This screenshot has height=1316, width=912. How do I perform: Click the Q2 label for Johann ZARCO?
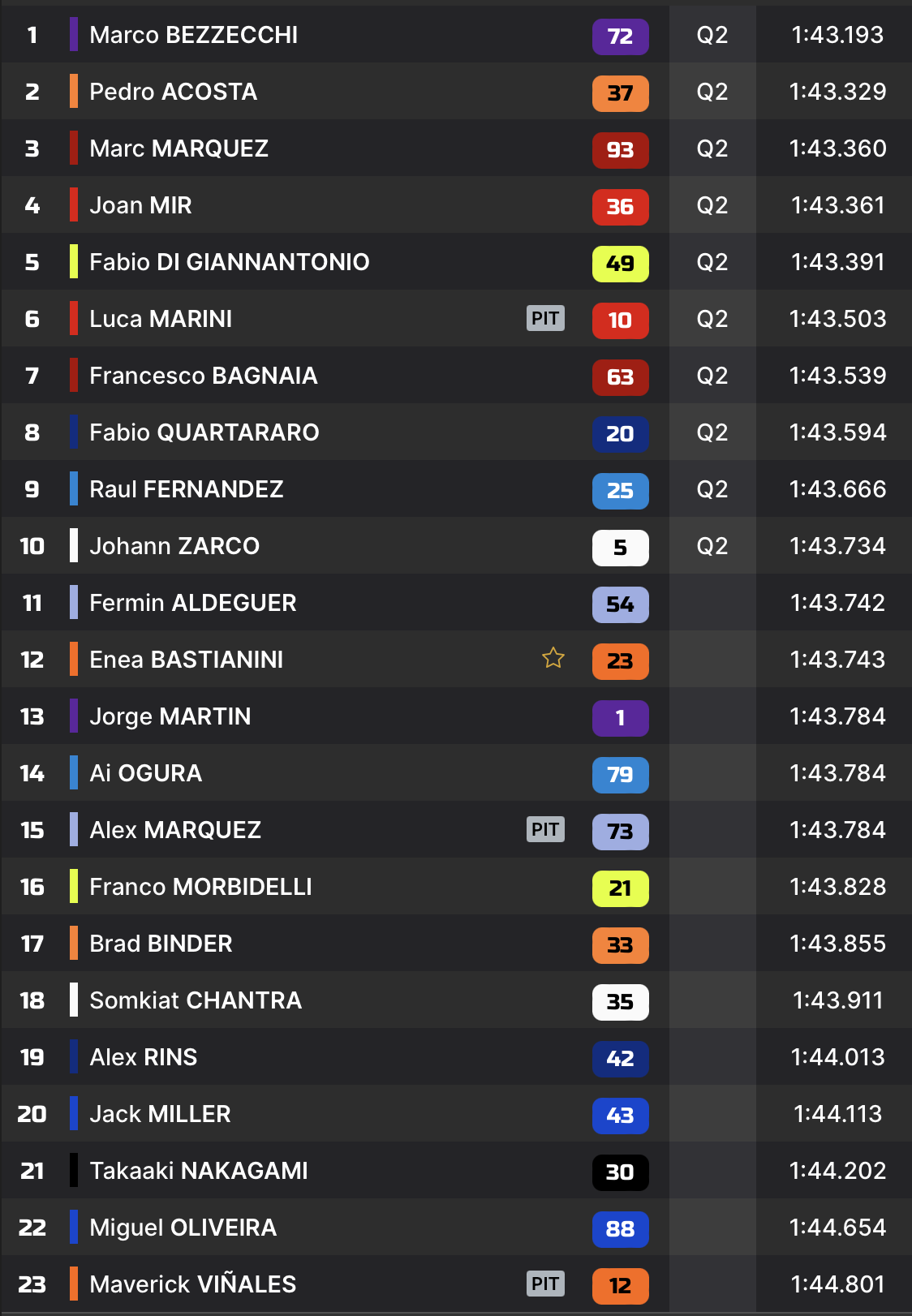tap(712, 546)
